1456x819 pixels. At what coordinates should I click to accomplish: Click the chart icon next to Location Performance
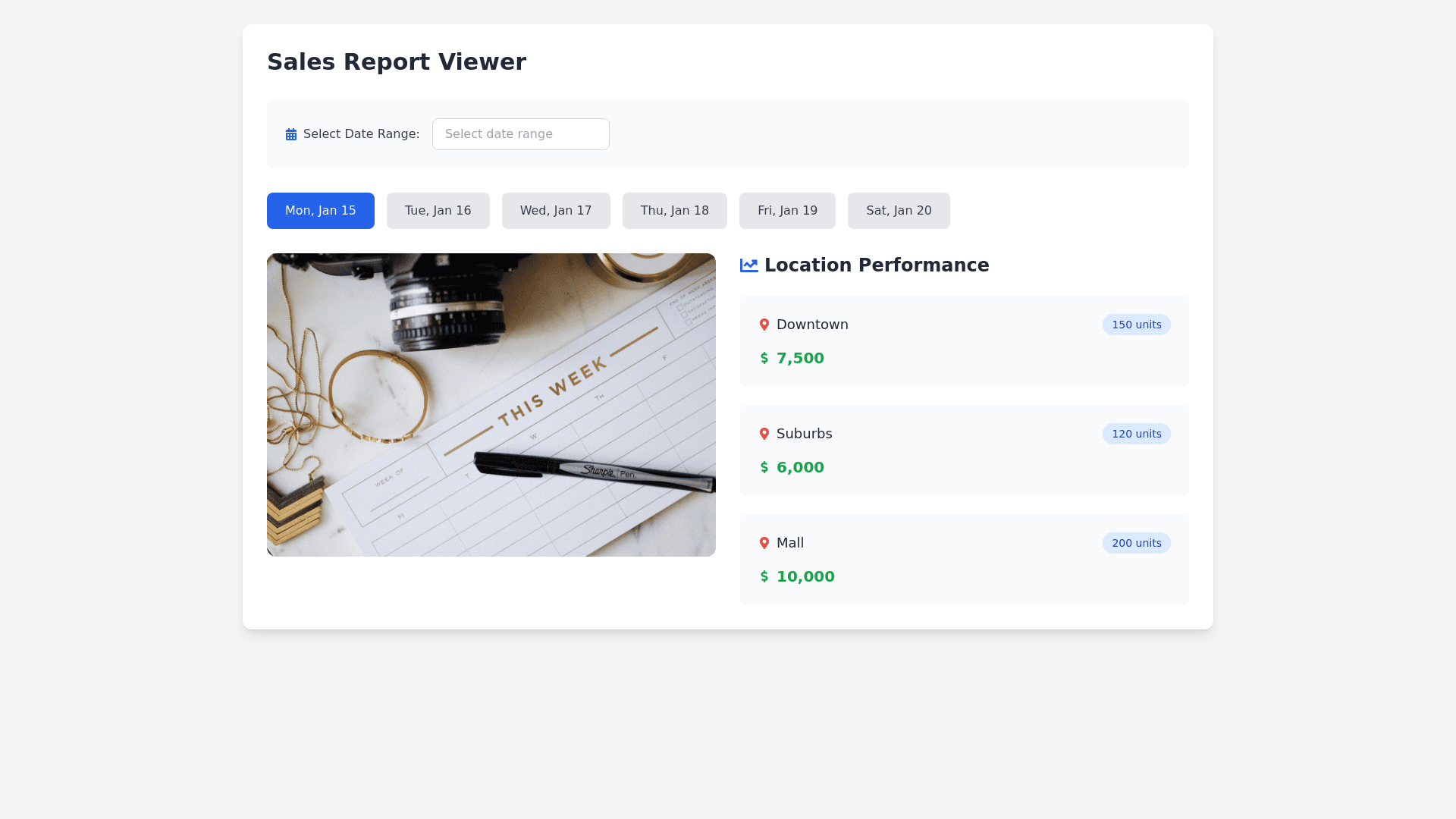click(748, 265)
